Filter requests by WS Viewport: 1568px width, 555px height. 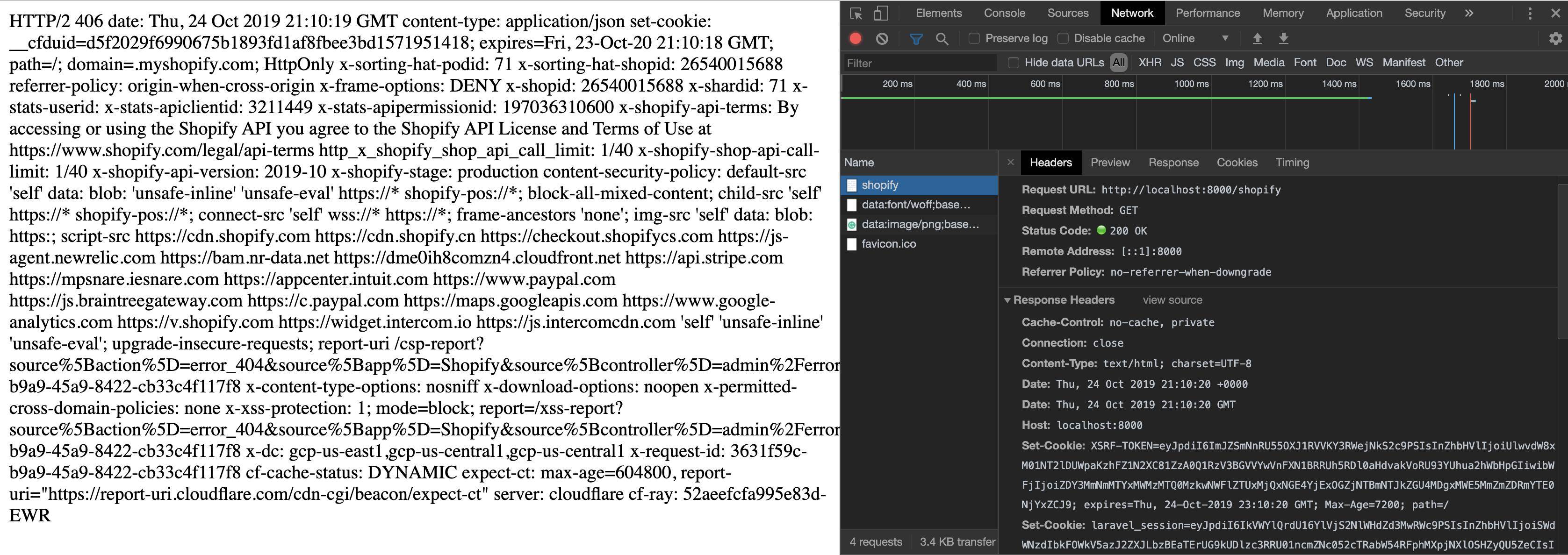pyautogui.click(x=1364, y=63)
